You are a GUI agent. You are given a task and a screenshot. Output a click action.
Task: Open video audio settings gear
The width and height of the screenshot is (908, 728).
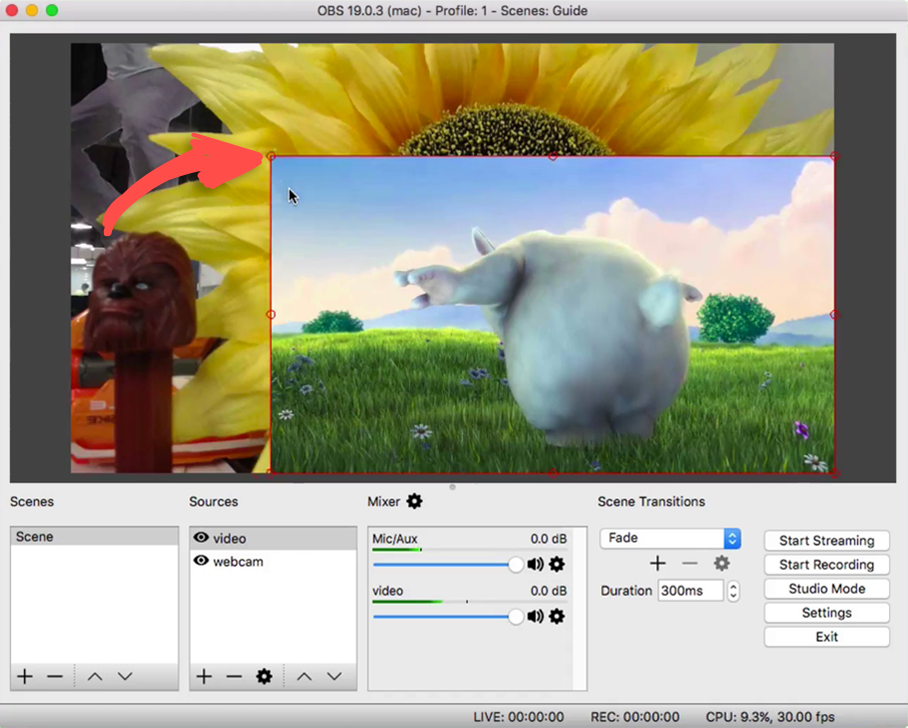556,616
